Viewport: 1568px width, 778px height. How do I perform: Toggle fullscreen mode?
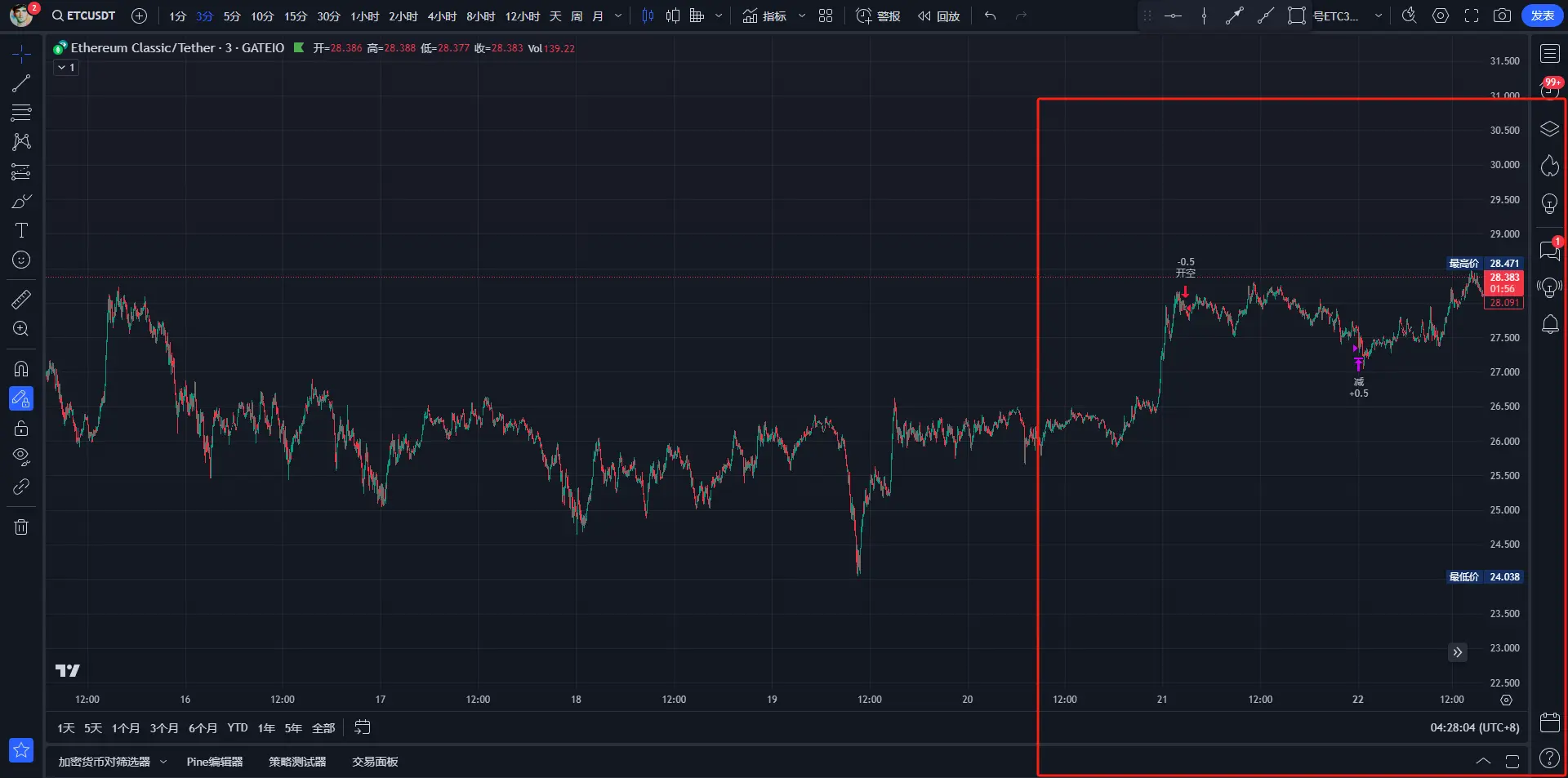click(1472, 16)
